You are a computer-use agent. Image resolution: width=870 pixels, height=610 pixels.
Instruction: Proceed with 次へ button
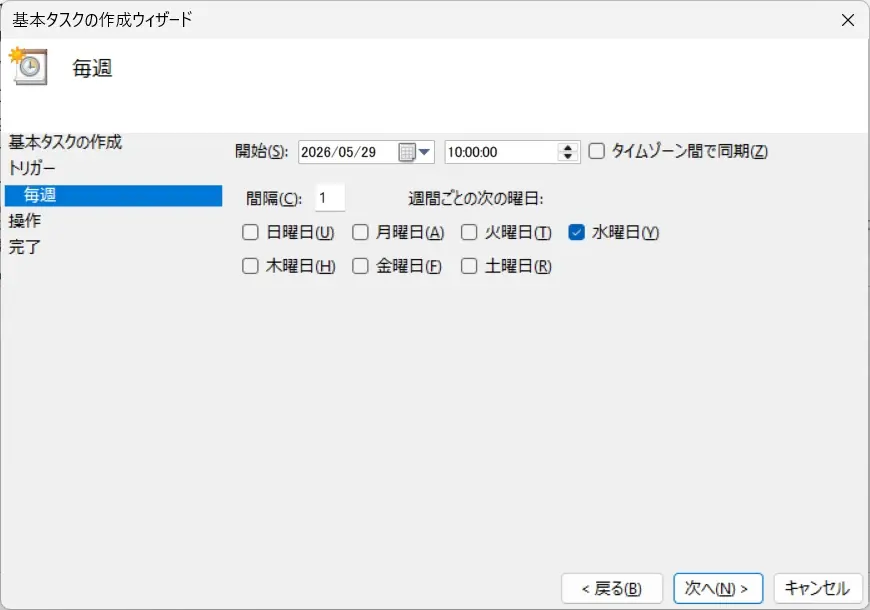(717, 588)
